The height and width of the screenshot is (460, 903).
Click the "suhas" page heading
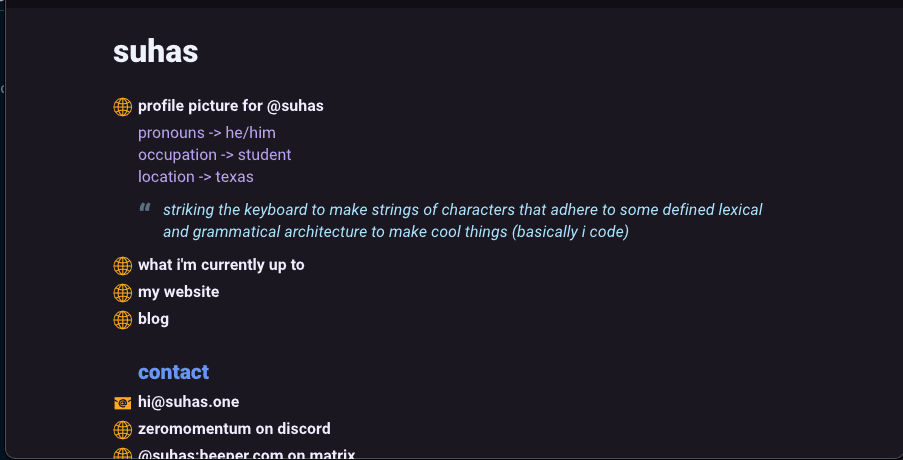pos(155,52)
